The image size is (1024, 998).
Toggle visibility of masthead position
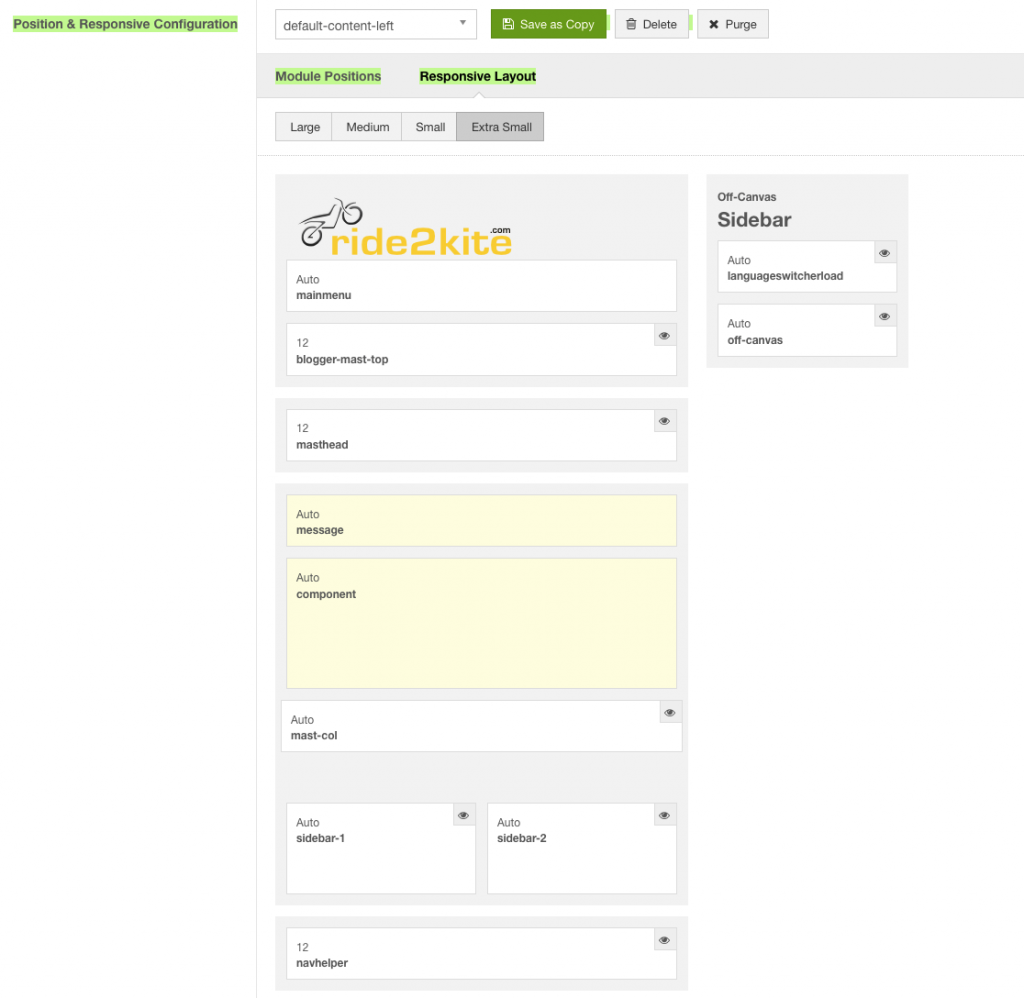point(664,421)
